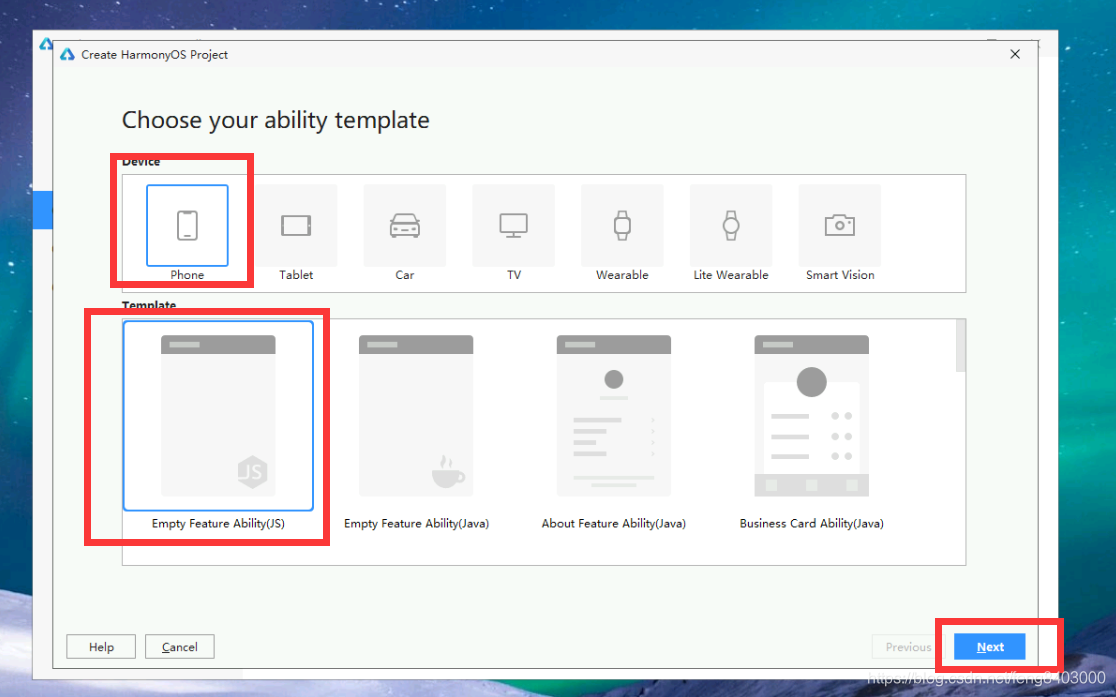Select the Phone device icon
1116x697 pixels.
point(187,225)
